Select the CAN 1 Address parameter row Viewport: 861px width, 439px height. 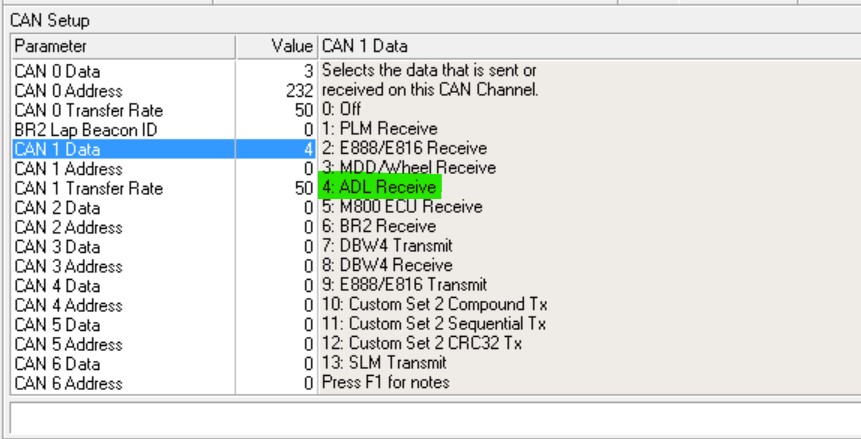point(164,169)
